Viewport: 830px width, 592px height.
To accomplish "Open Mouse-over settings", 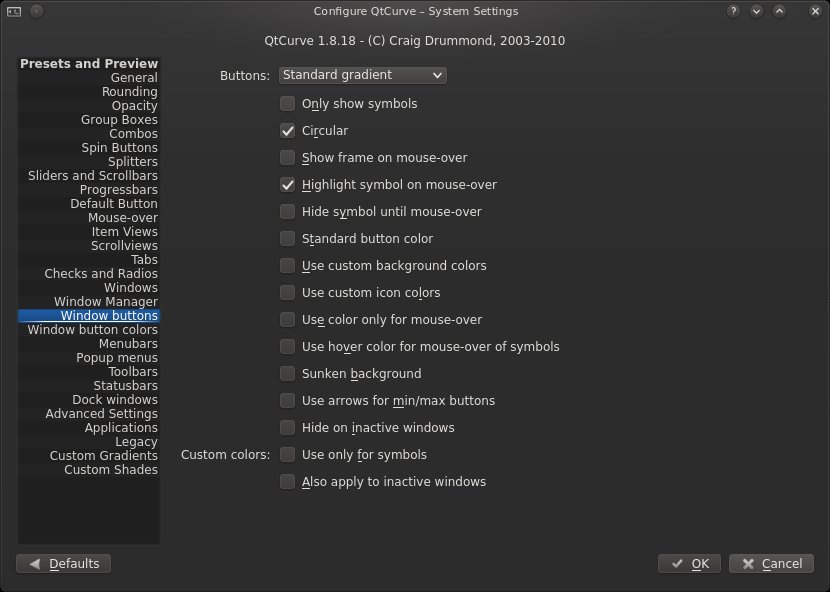I will 89,218.
